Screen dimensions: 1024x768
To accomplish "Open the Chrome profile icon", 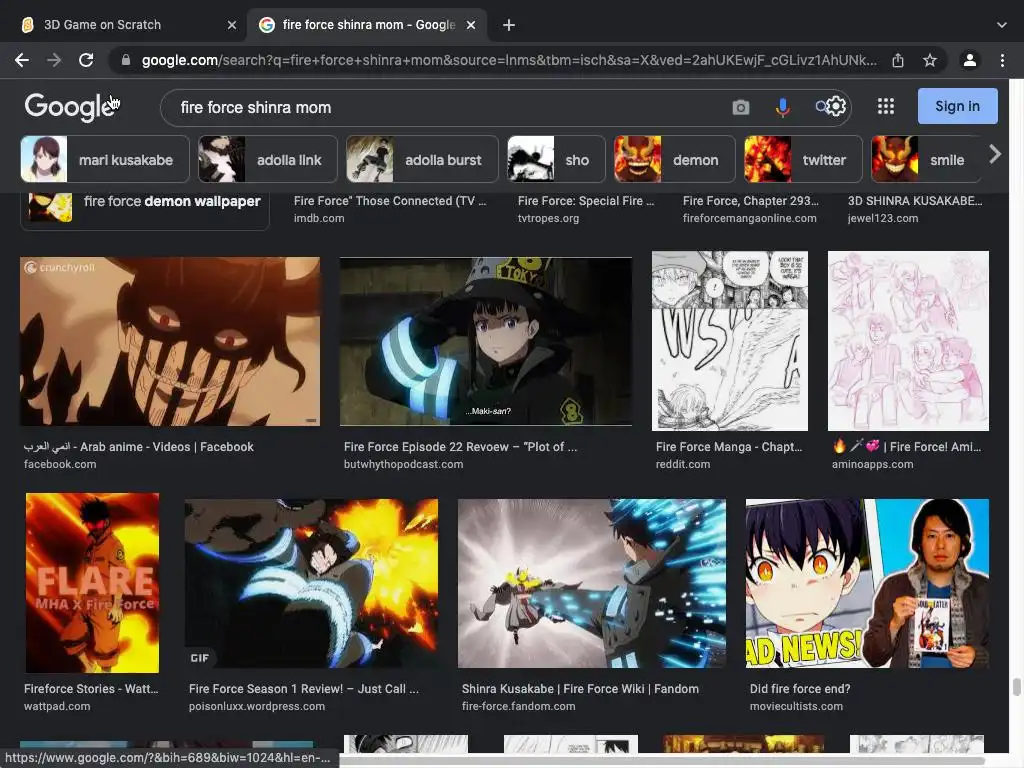I will [x=970, y=60].
